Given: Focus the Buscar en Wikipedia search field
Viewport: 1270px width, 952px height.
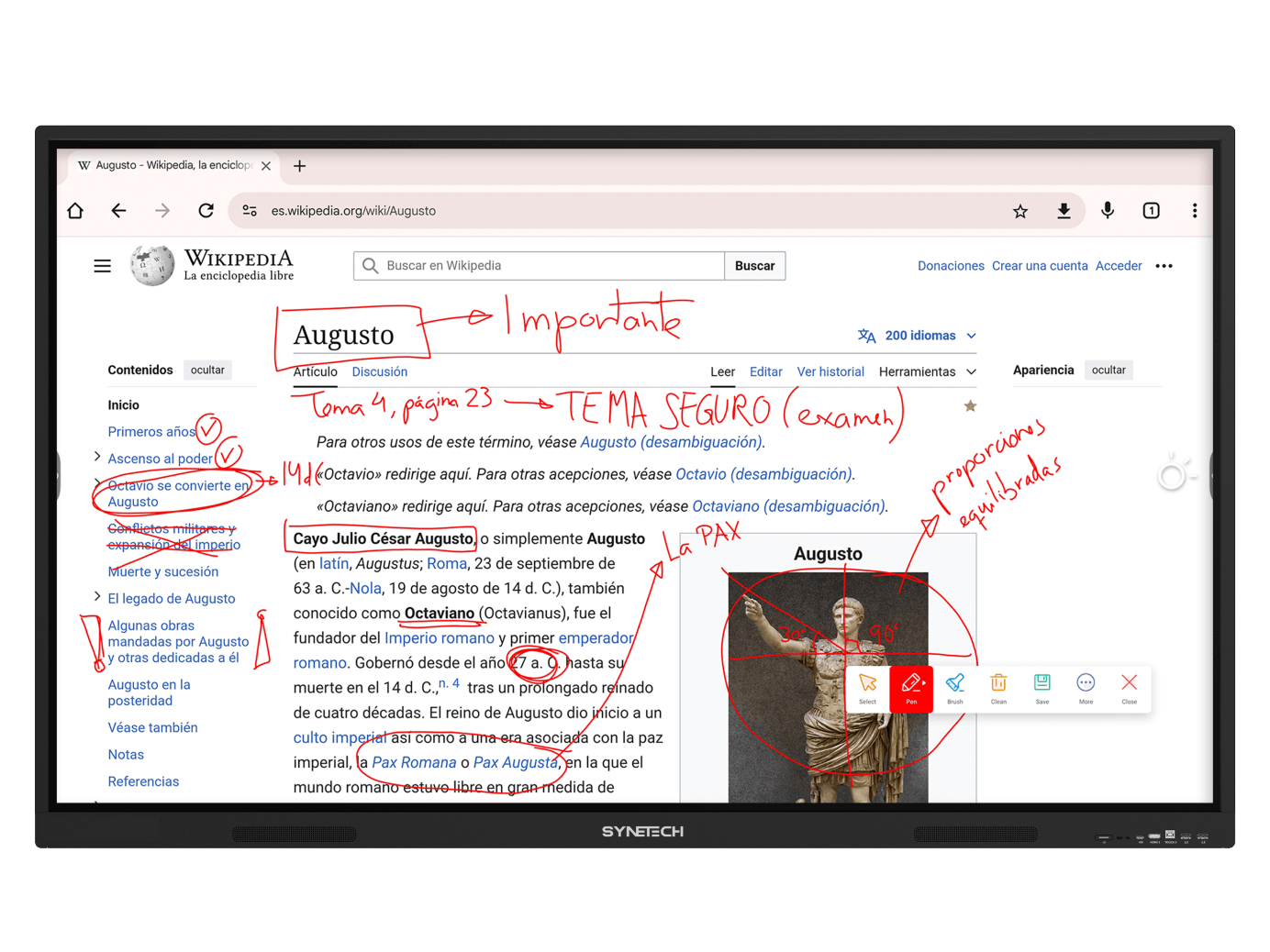Looking at the screenshot, I should 539,266.
